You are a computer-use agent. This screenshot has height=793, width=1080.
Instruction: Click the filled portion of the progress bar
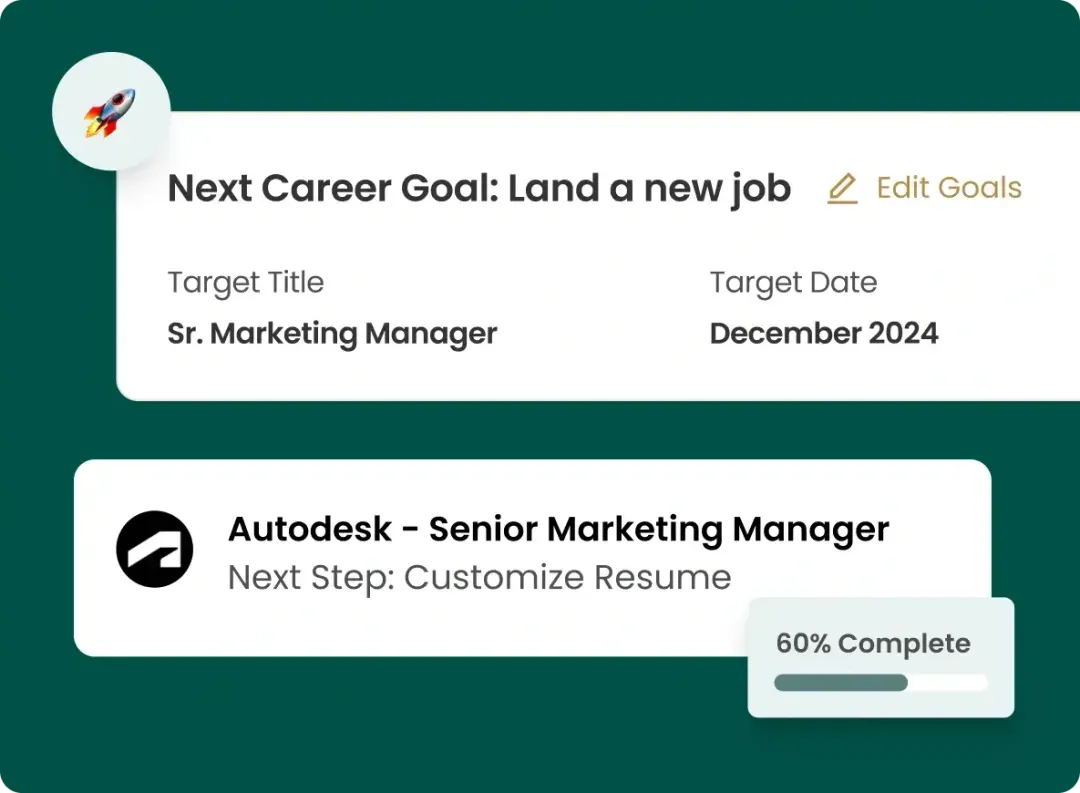coord(840,683)
